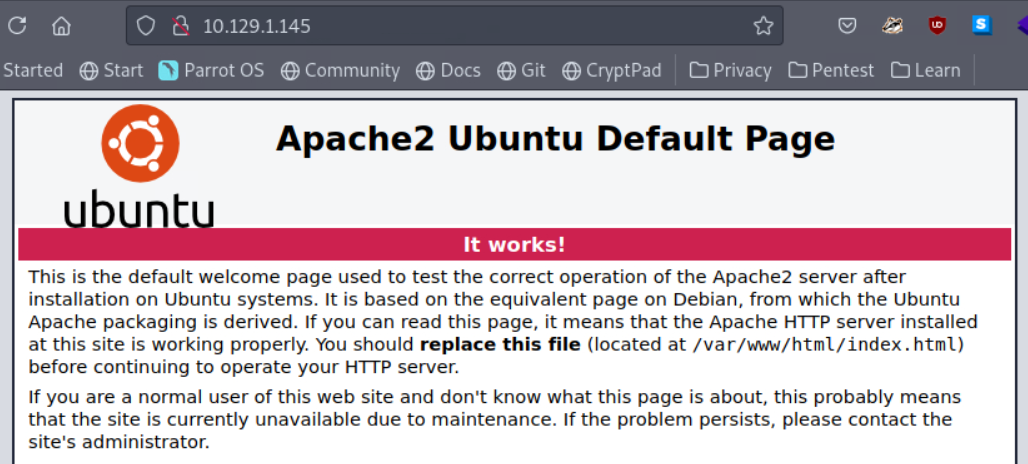Expand the Learn bookmarks folder
The image size is (1028, 464).
coord(925,70)
